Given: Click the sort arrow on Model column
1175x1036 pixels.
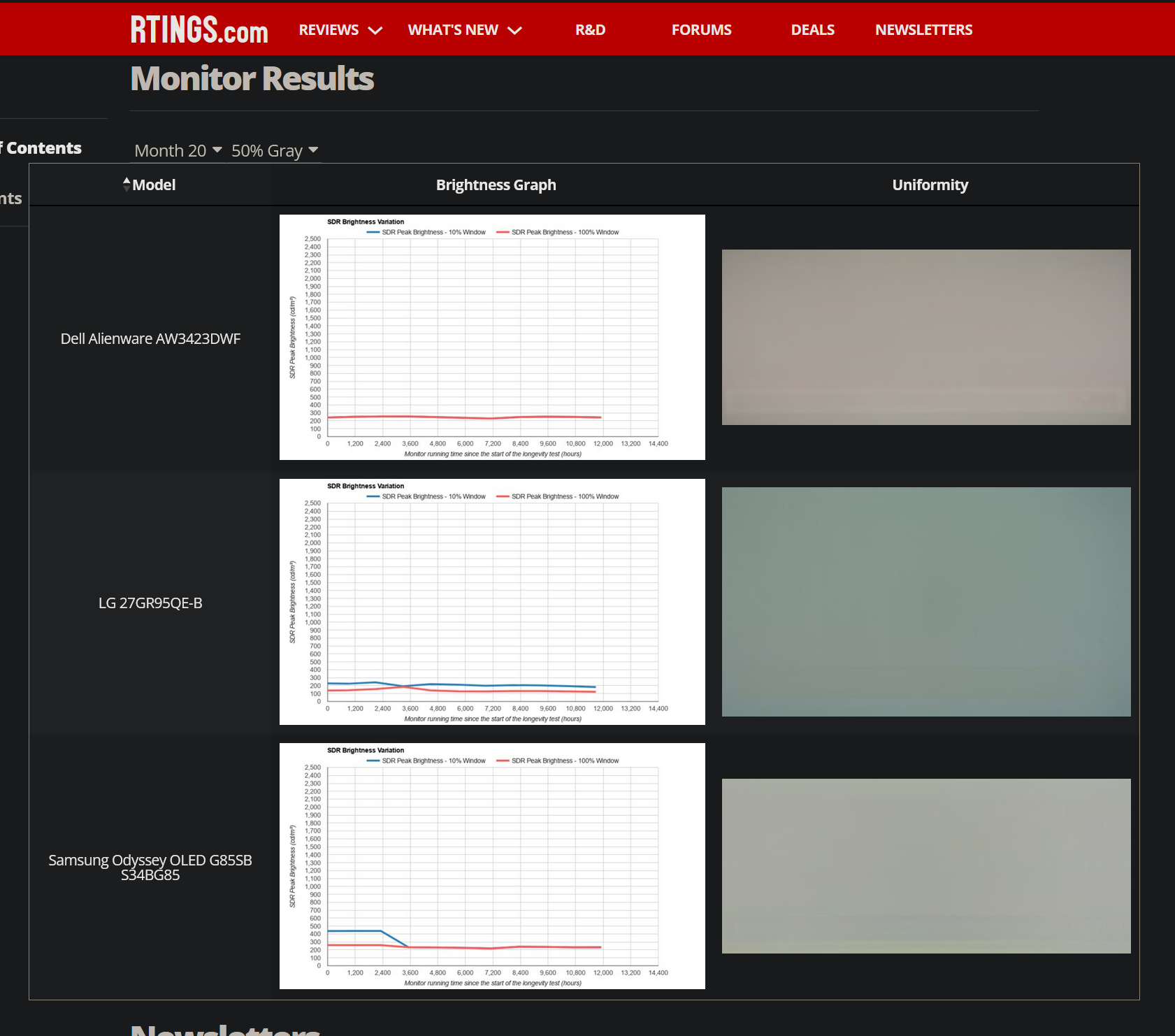Looking at the screenshot, I should (127, 184).
